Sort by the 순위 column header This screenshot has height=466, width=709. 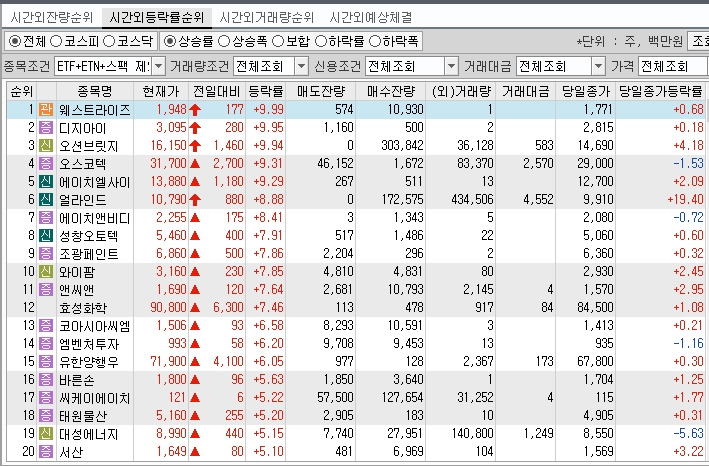(22, 91)
